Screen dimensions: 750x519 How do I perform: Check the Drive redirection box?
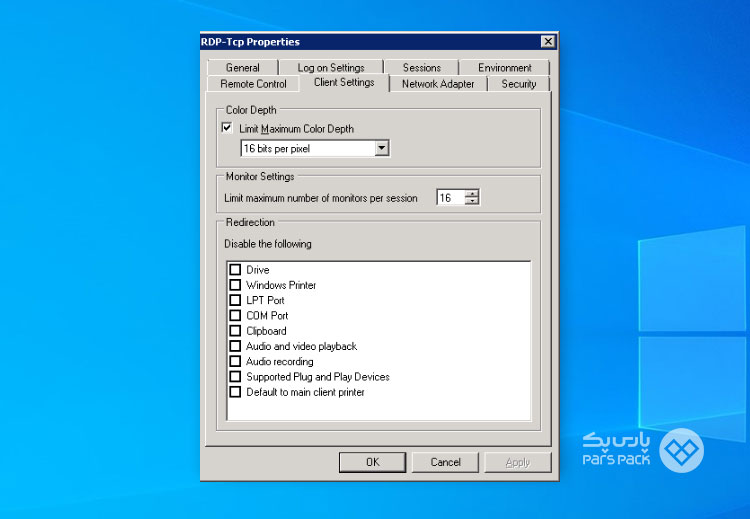coord(235,269)
